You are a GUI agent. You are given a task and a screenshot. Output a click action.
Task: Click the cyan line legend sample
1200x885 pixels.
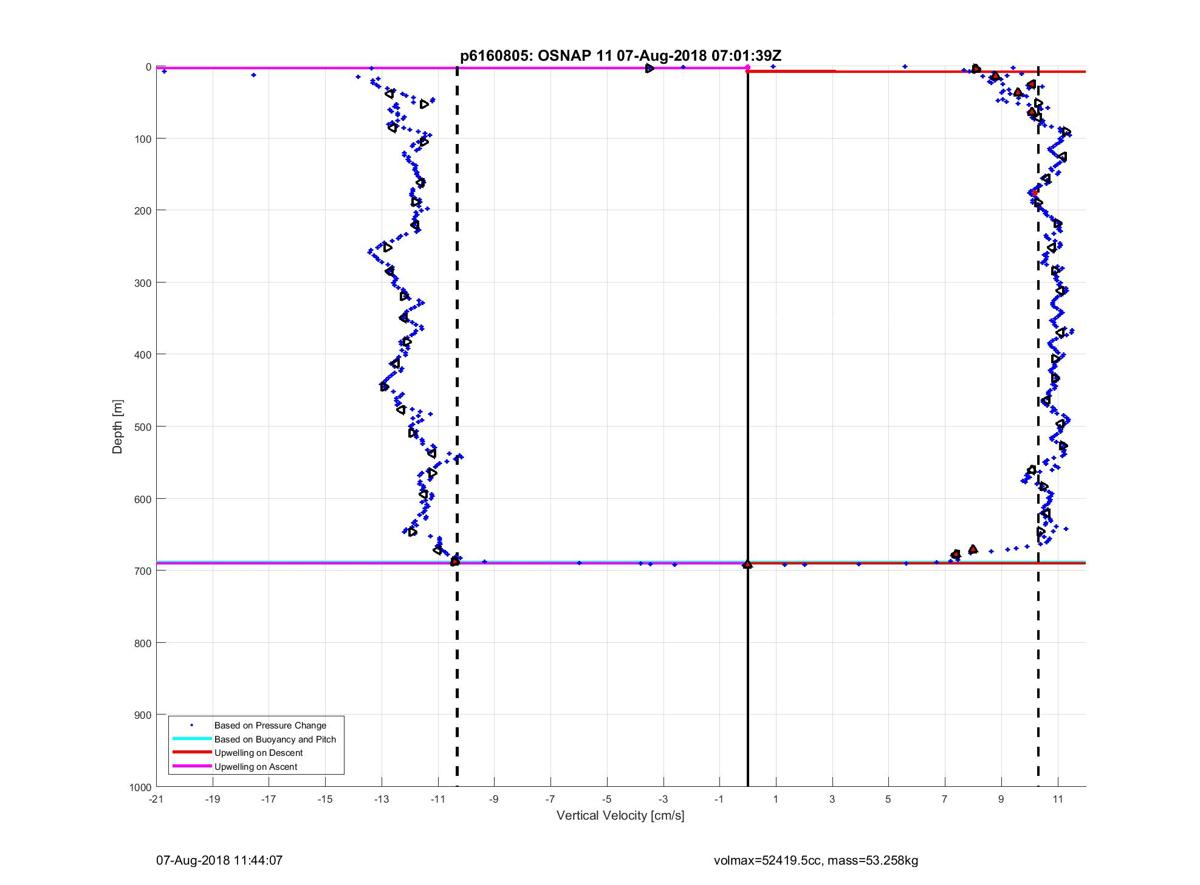coord(191,739)
